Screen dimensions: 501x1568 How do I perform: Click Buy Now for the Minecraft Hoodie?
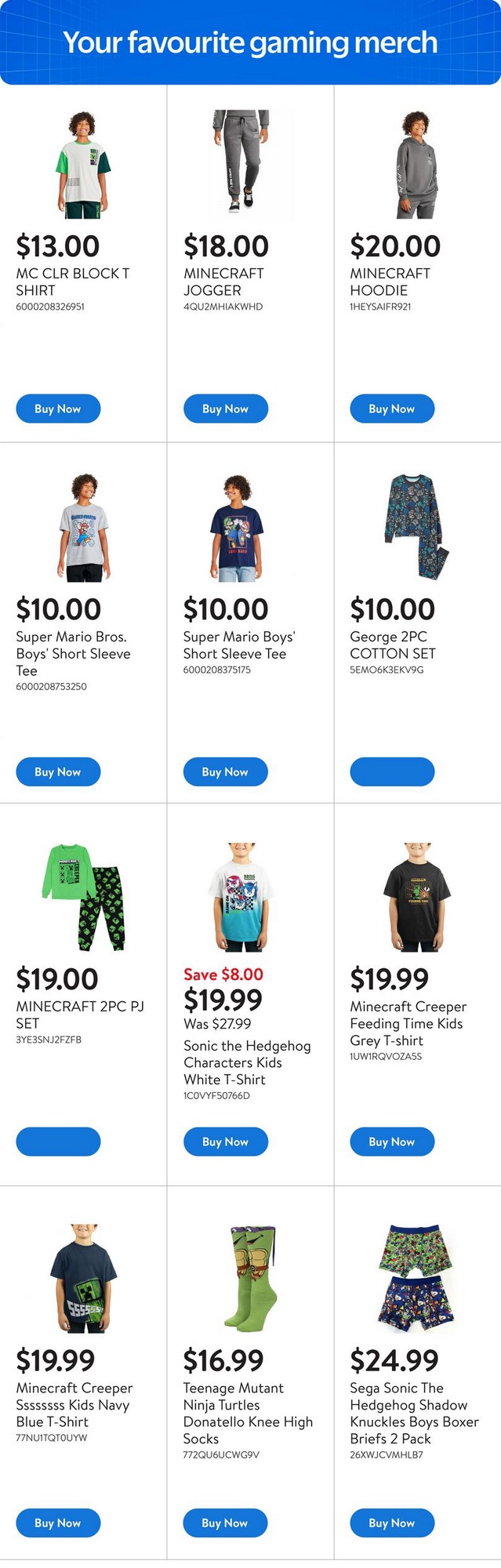click(392, 408)
